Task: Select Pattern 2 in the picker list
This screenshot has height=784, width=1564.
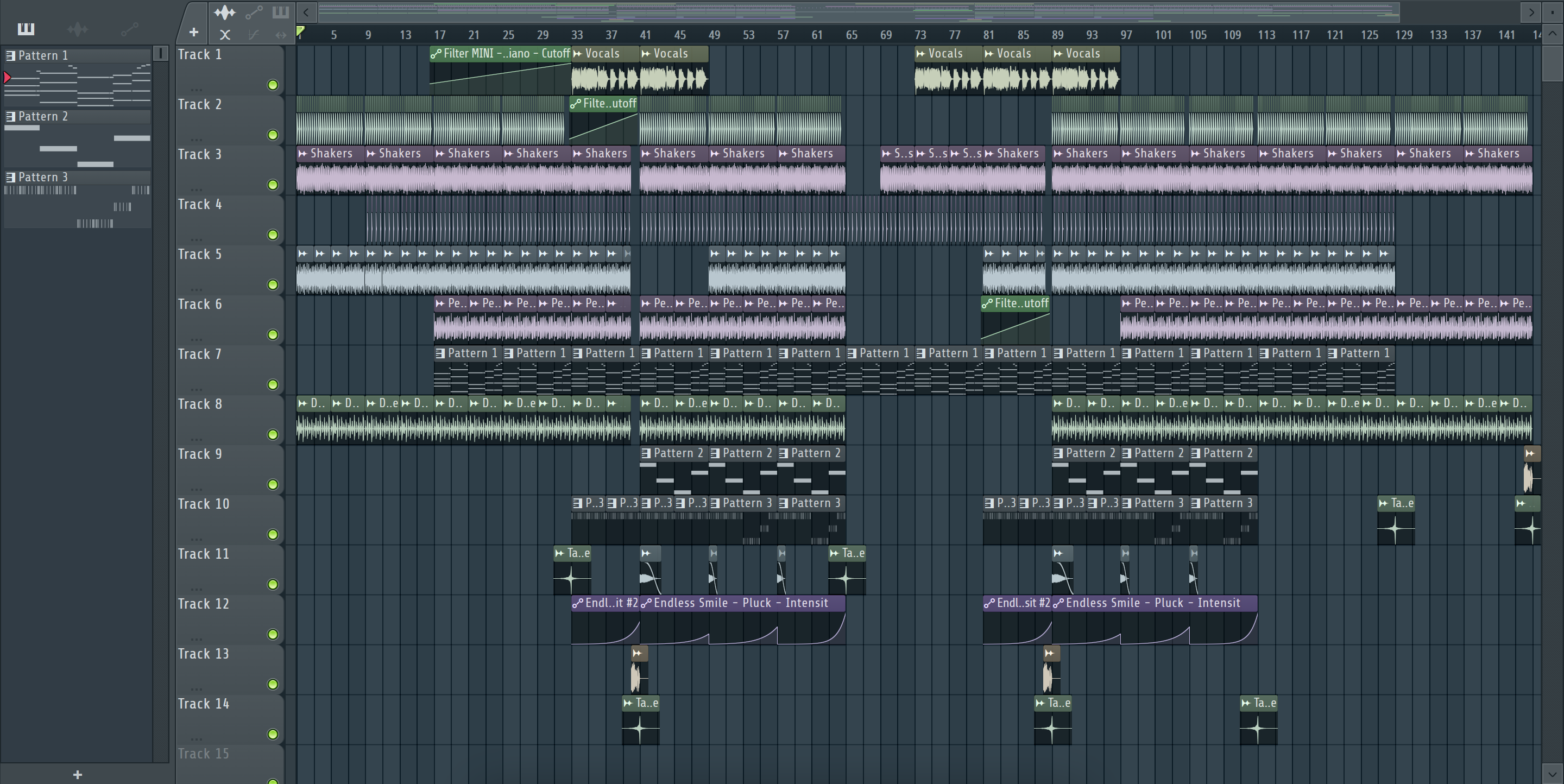Action: (78, 117)
